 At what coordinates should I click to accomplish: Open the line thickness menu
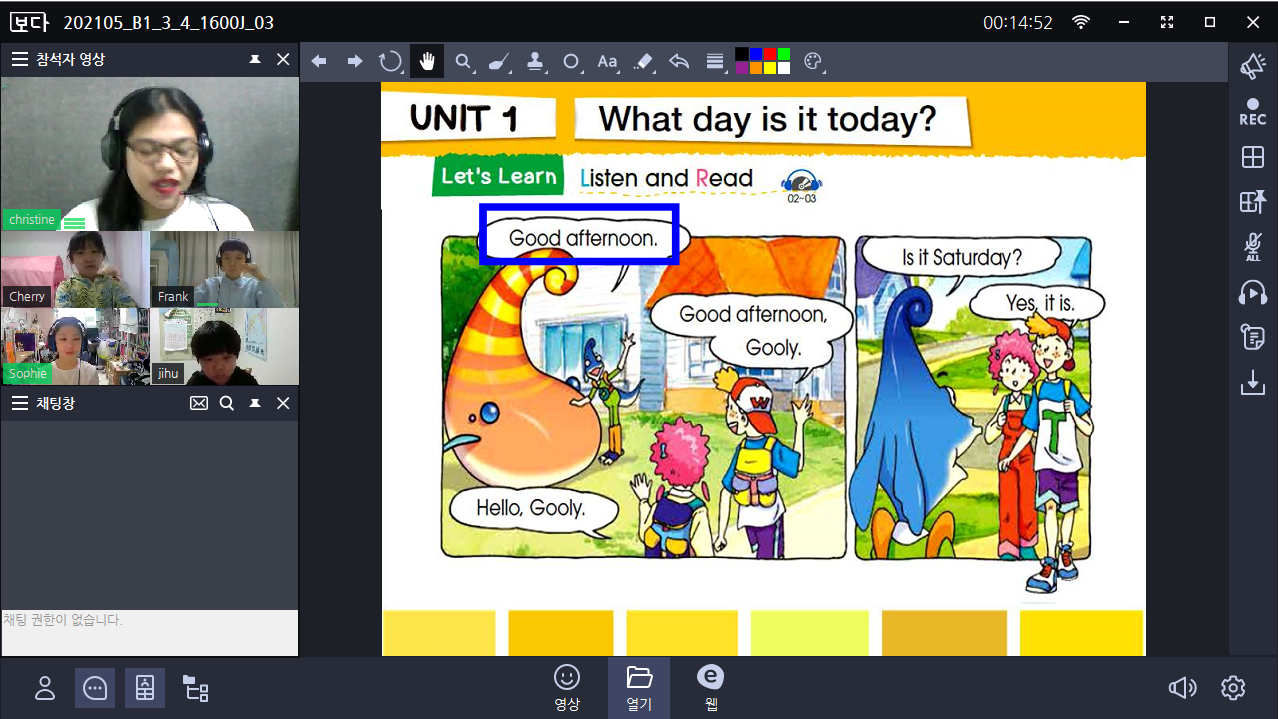click(715, 61)
